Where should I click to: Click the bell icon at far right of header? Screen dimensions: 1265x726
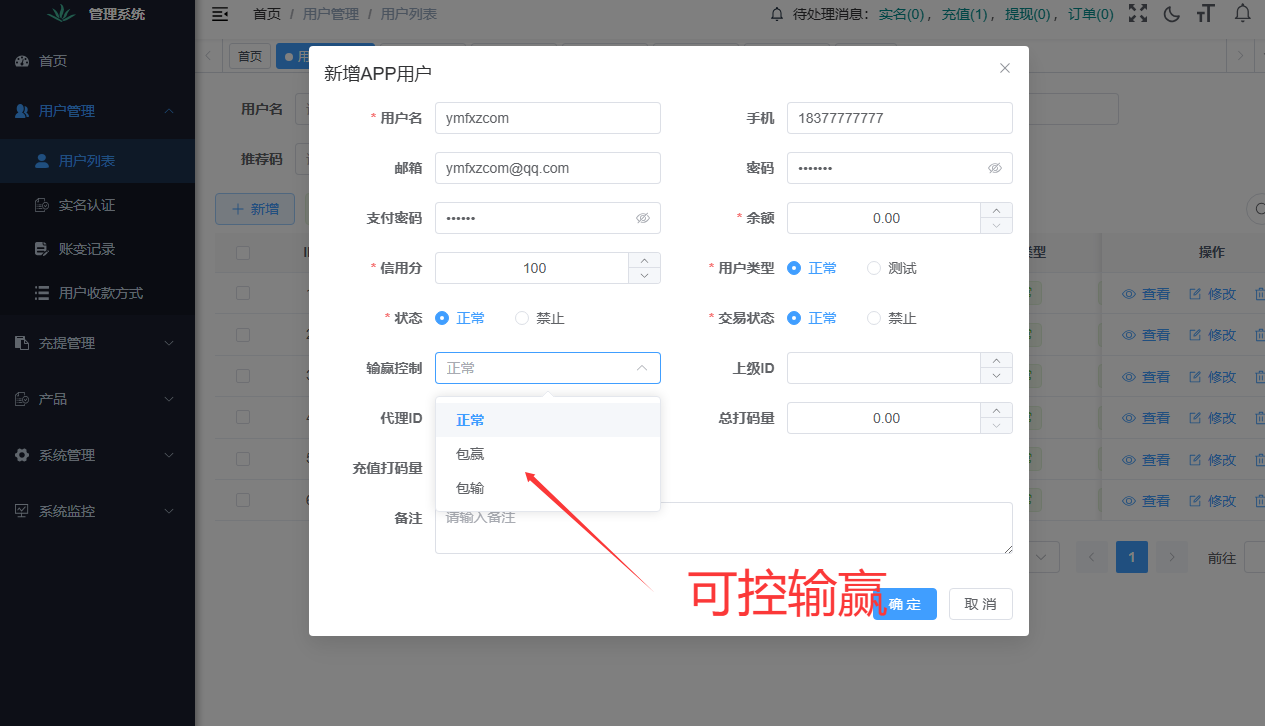pyautogui.click(x=1243, y=13)
